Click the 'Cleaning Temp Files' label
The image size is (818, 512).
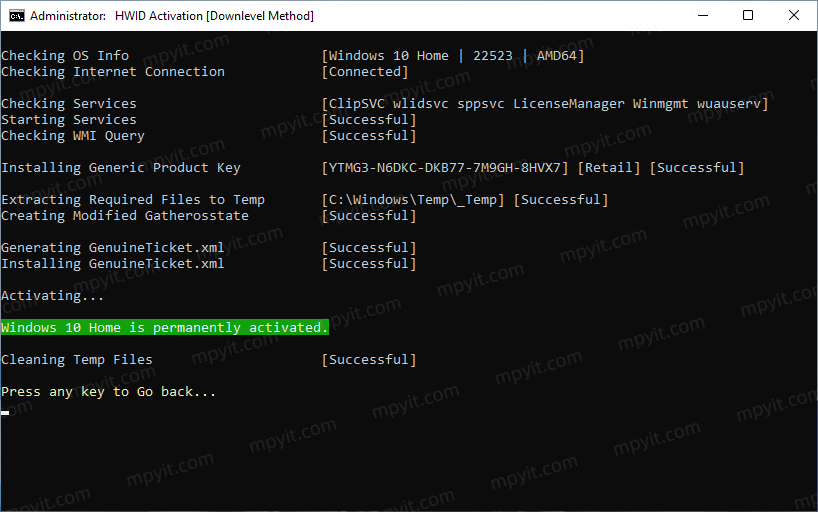(x=77, y=360)
